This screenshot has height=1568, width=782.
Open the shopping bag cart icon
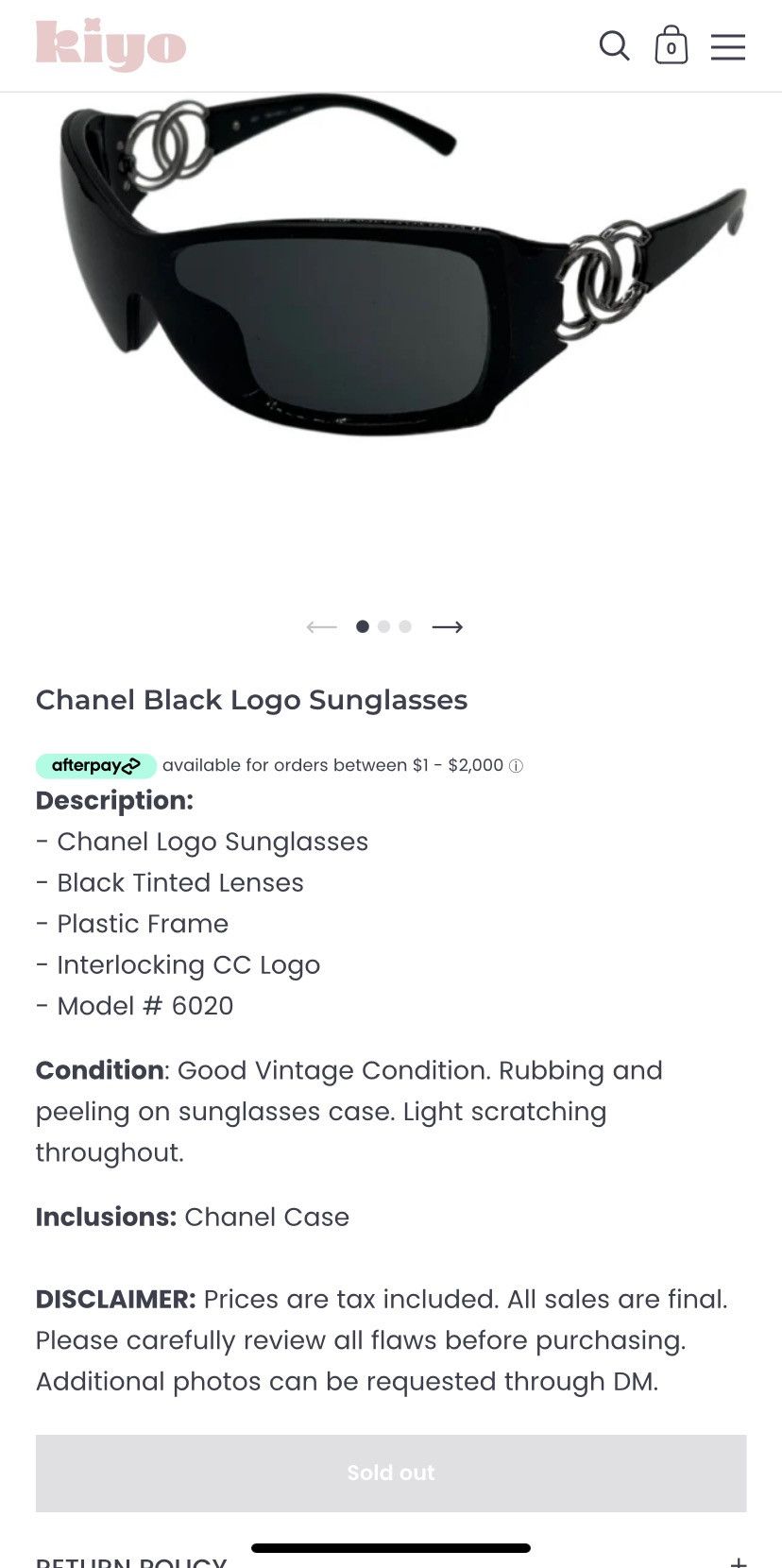pyautogui.click(x=671, y=45)
